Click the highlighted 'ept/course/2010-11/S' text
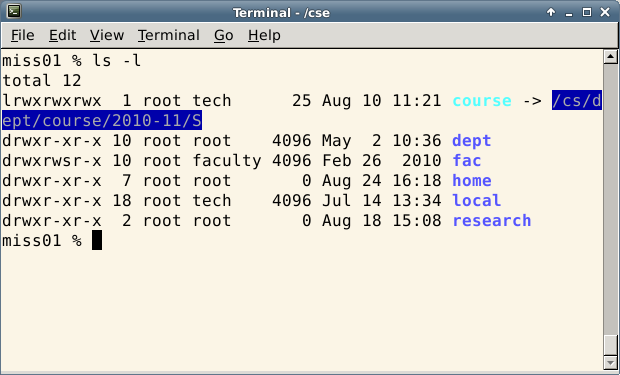The width and height of the screenshot is (620, 375). pyautogui.click(x=102, y=120)
